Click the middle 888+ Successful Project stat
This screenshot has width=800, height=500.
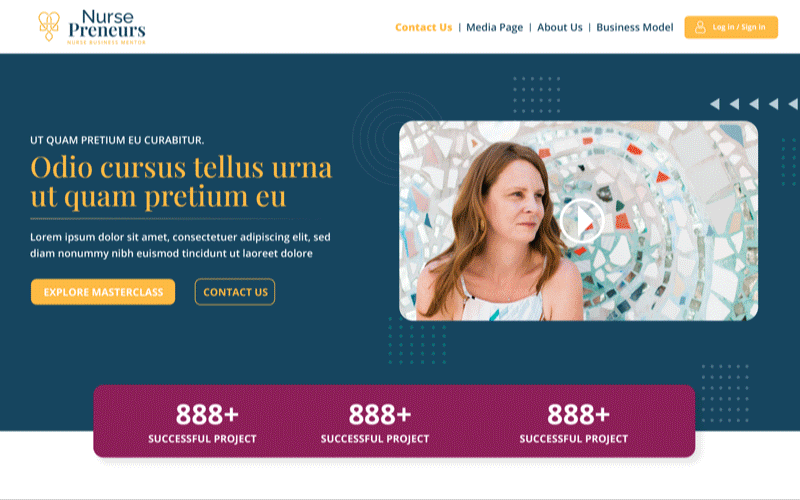375,423
